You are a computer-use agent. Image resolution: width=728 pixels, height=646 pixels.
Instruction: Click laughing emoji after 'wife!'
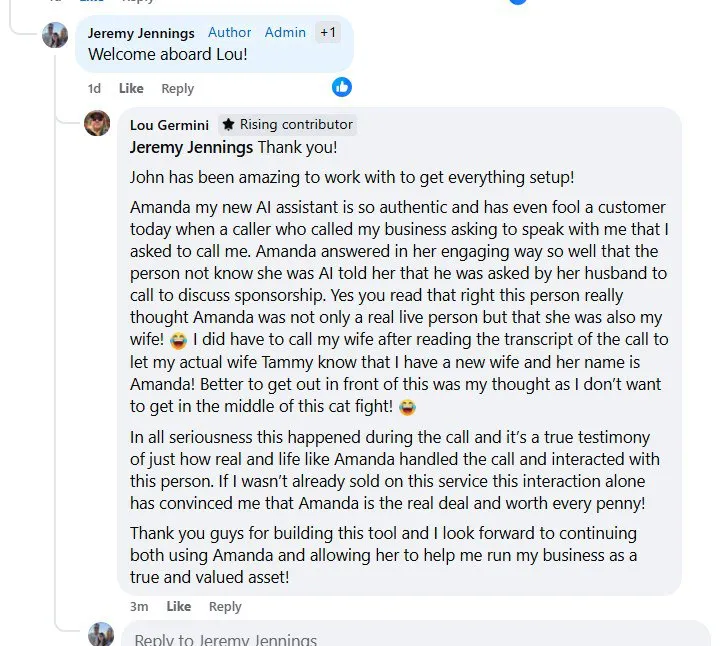178,340
